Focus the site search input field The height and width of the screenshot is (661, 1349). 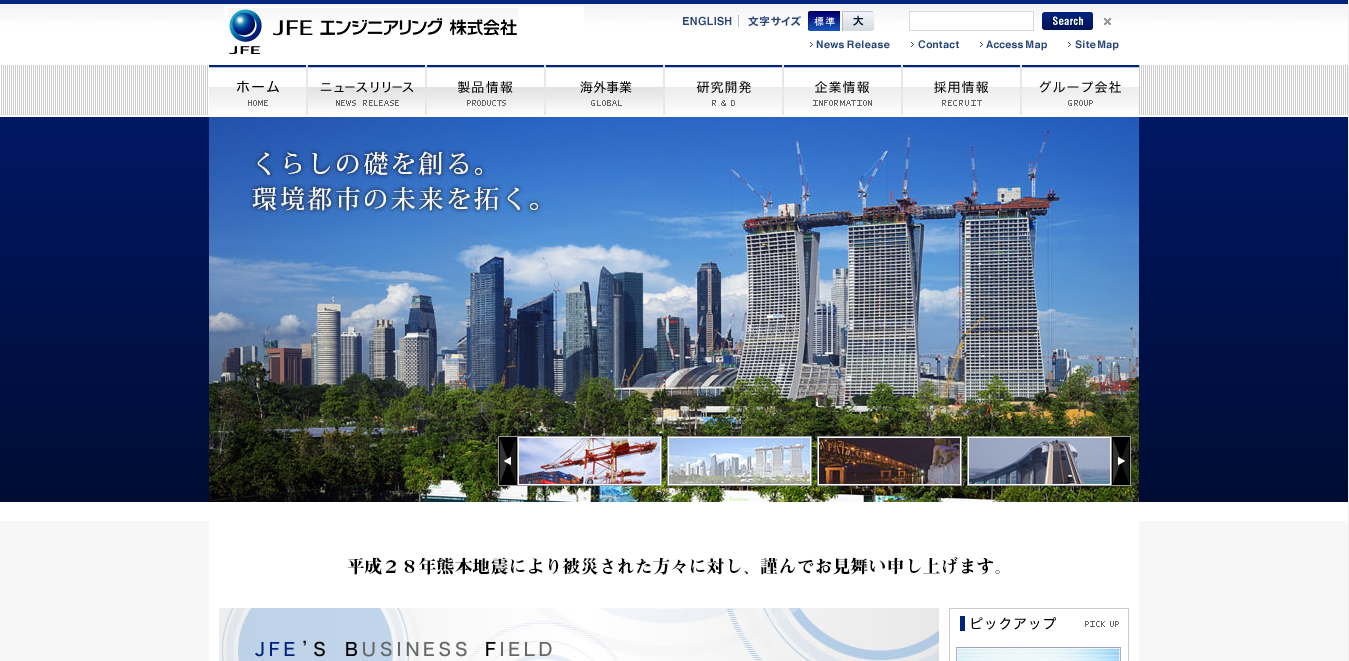click(971, 21)
